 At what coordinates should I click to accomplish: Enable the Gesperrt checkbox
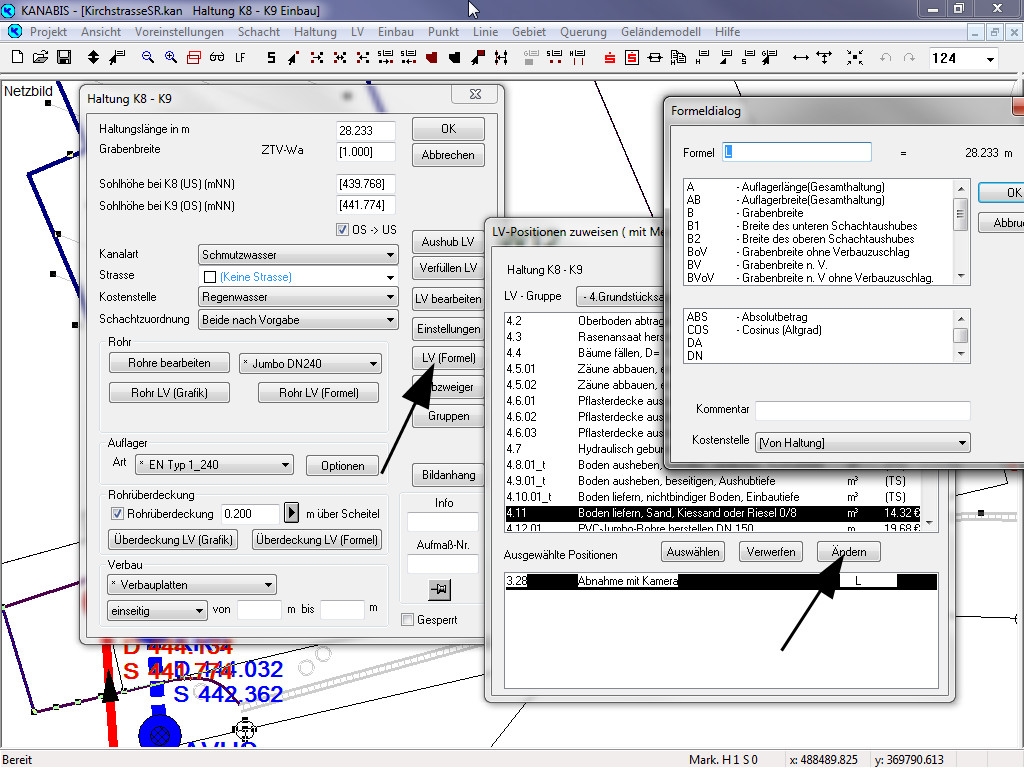407,620
